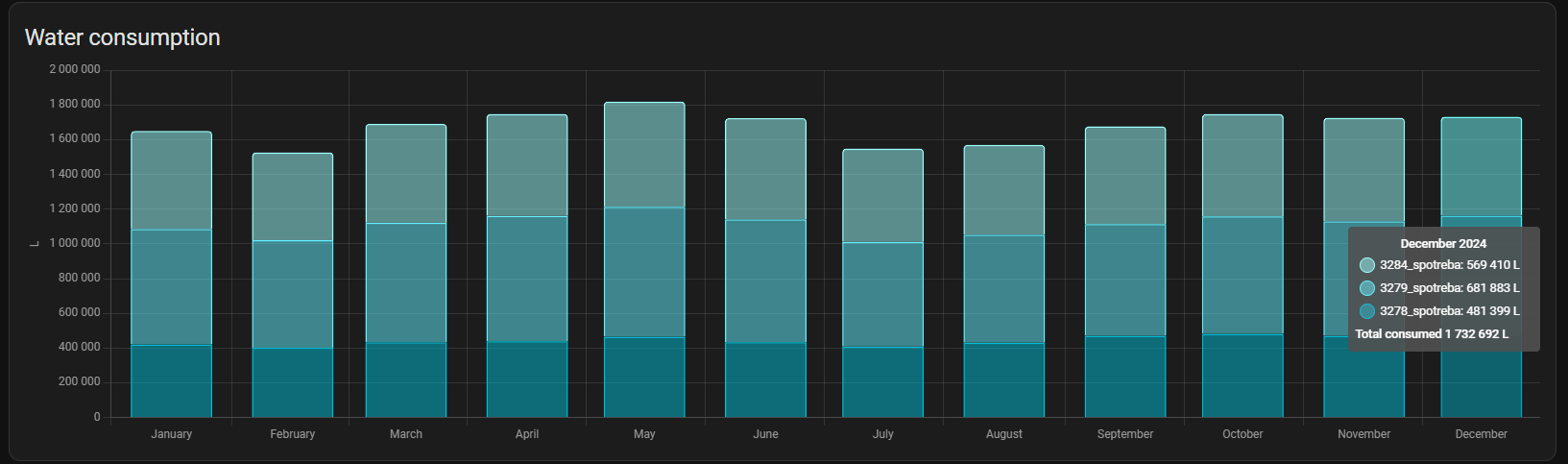Viewport: 1568px width, 464px height.
Task: Click the top segment of March bar
Action: 406,174
